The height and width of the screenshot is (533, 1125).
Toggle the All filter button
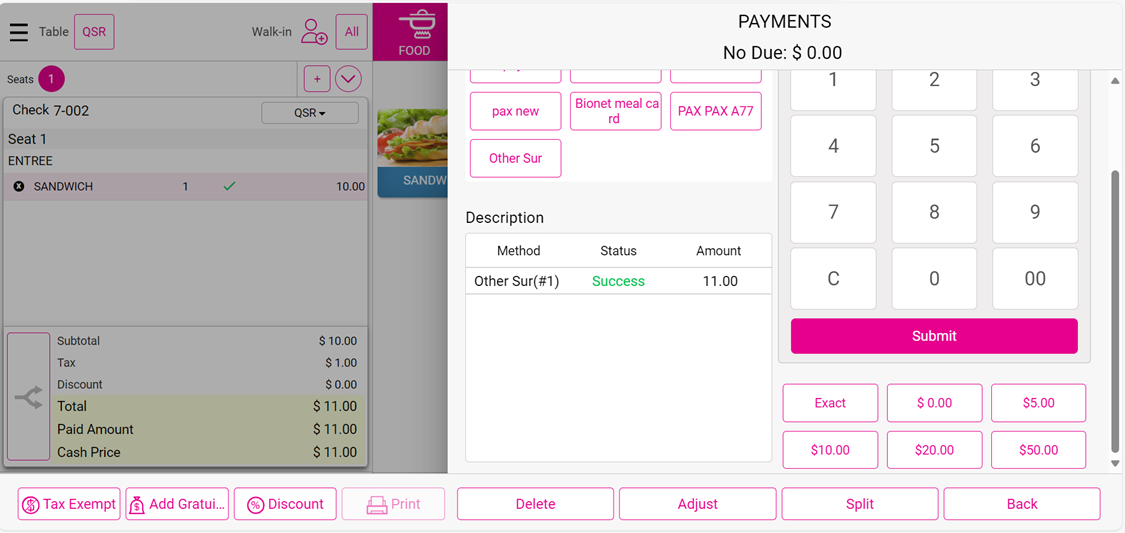pyautogui.click(x=351, y=32)
